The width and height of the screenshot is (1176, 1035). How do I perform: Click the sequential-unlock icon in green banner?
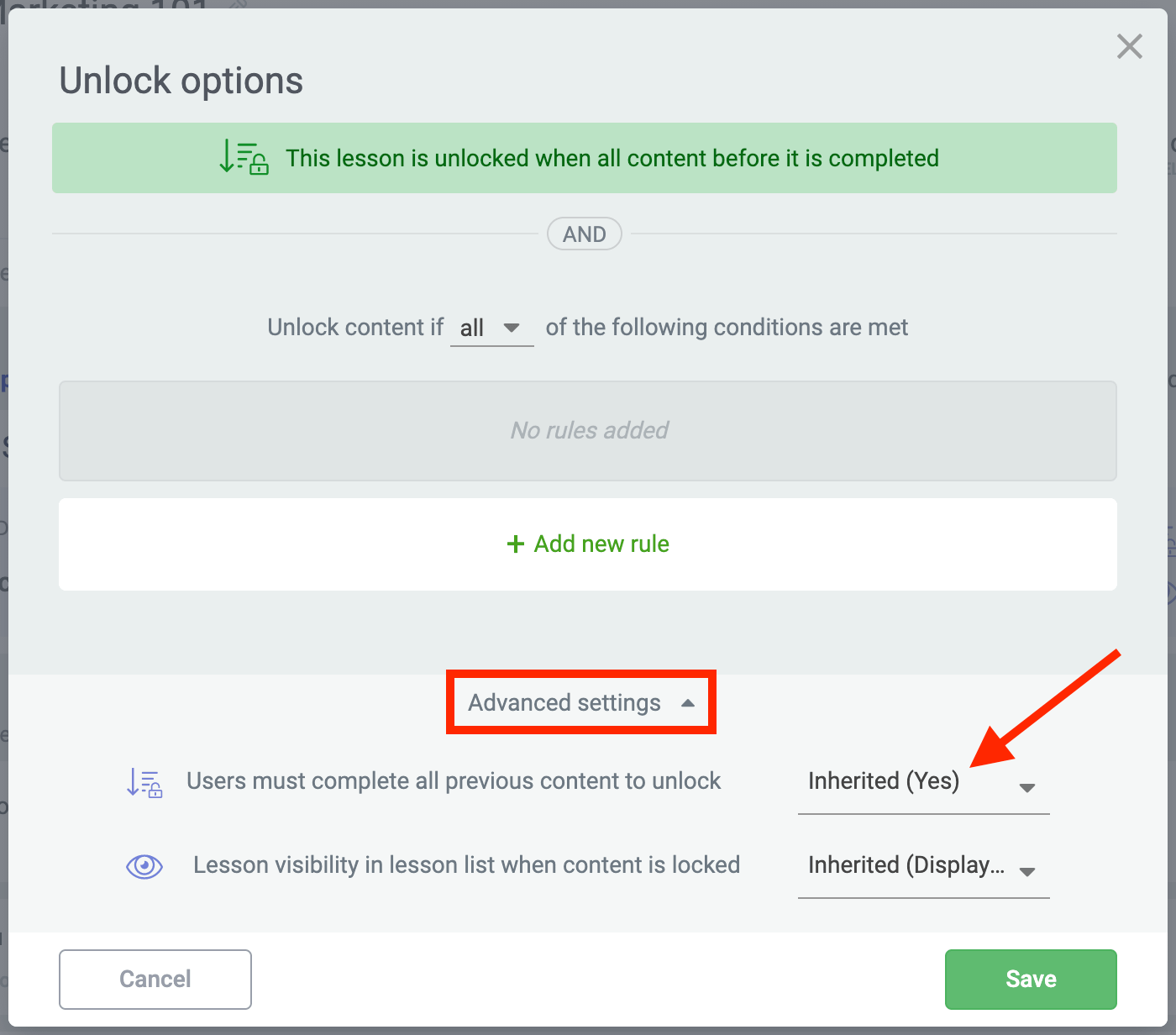tap(243, 158)
